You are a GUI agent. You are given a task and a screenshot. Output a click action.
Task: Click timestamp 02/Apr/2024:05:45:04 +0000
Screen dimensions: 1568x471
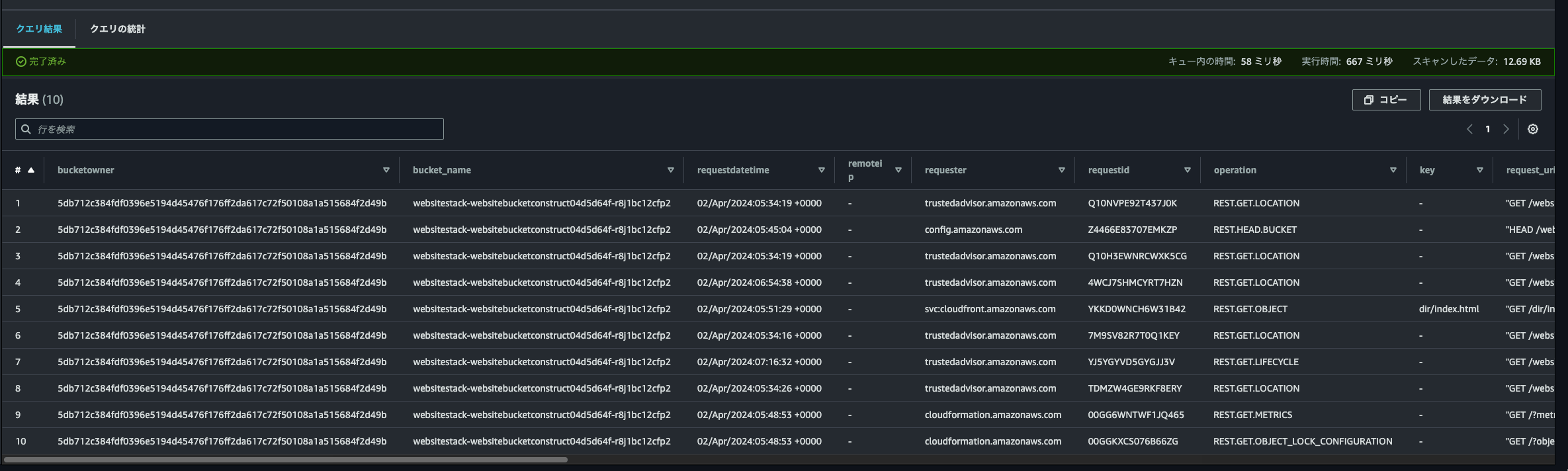click(x=759, y=230)
